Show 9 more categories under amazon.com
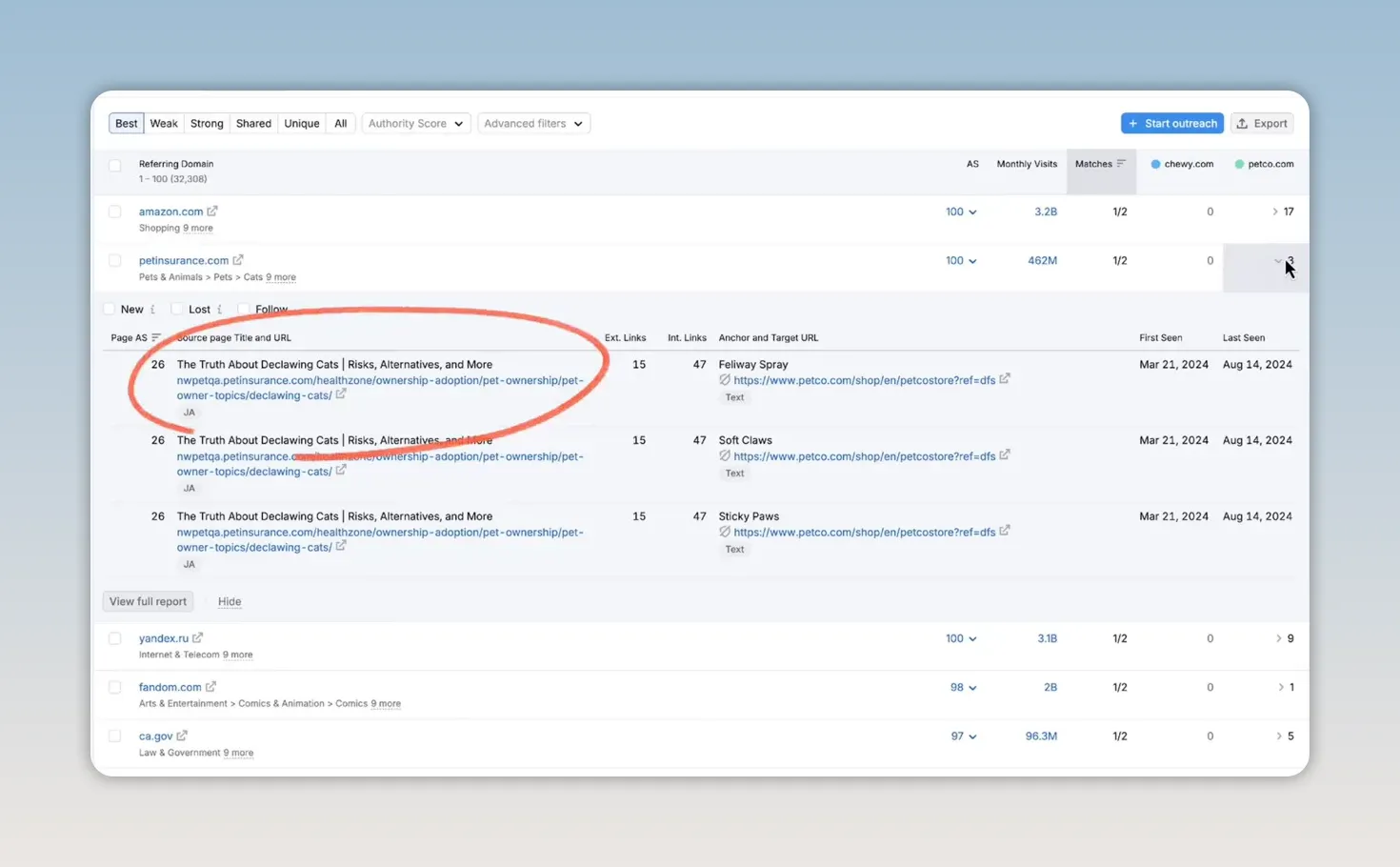The height and width of the screenshot is (867, 1400). click(x=198, y=228)
